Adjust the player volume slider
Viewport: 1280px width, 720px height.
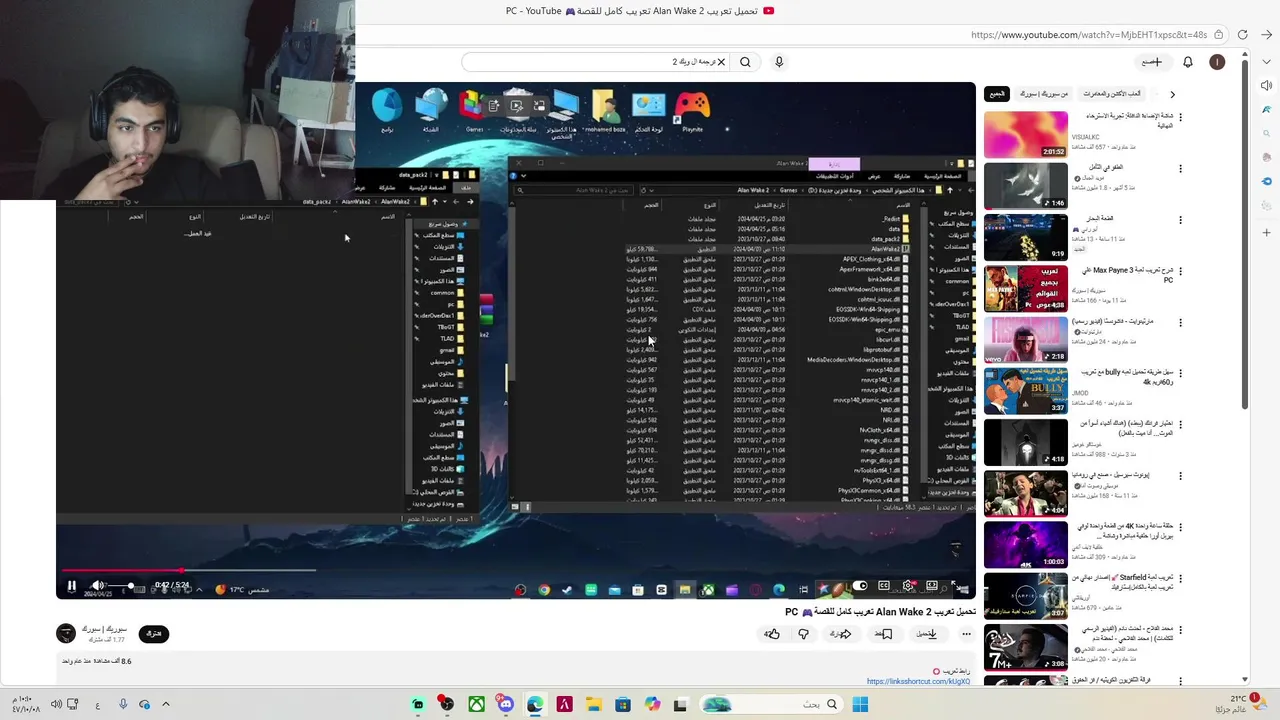pos(121,586)
